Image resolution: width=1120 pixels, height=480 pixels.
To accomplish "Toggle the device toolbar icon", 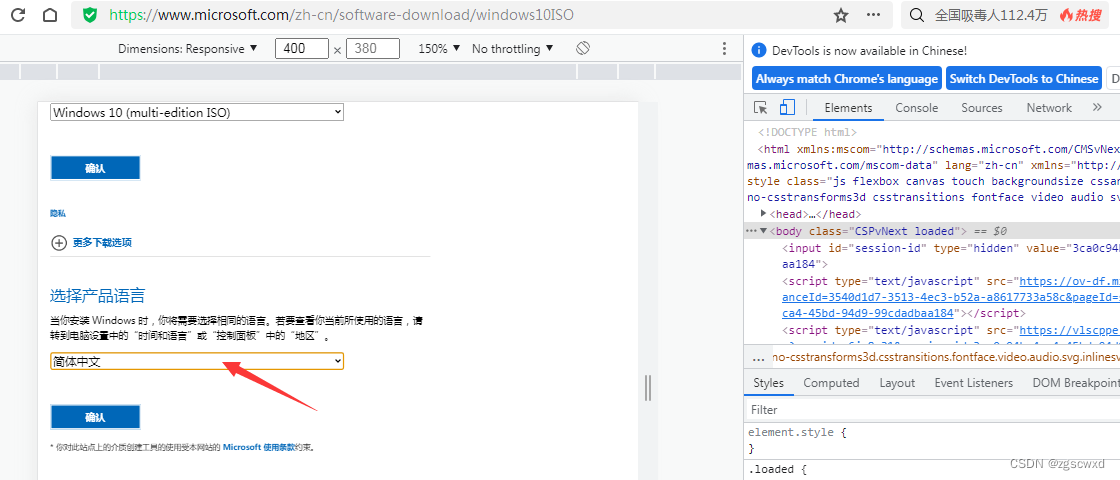I will [787, 108].
